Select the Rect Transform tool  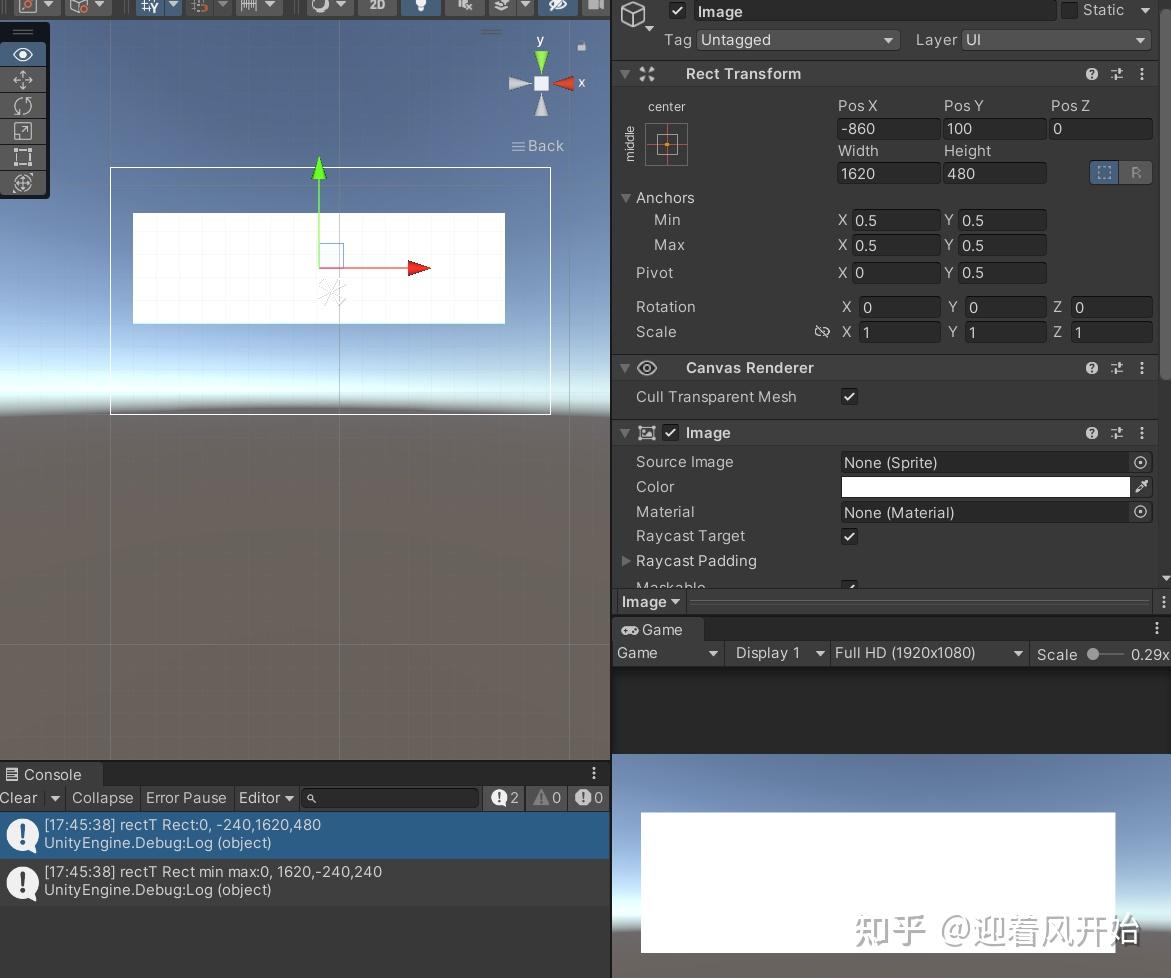(x=24, y=157)
